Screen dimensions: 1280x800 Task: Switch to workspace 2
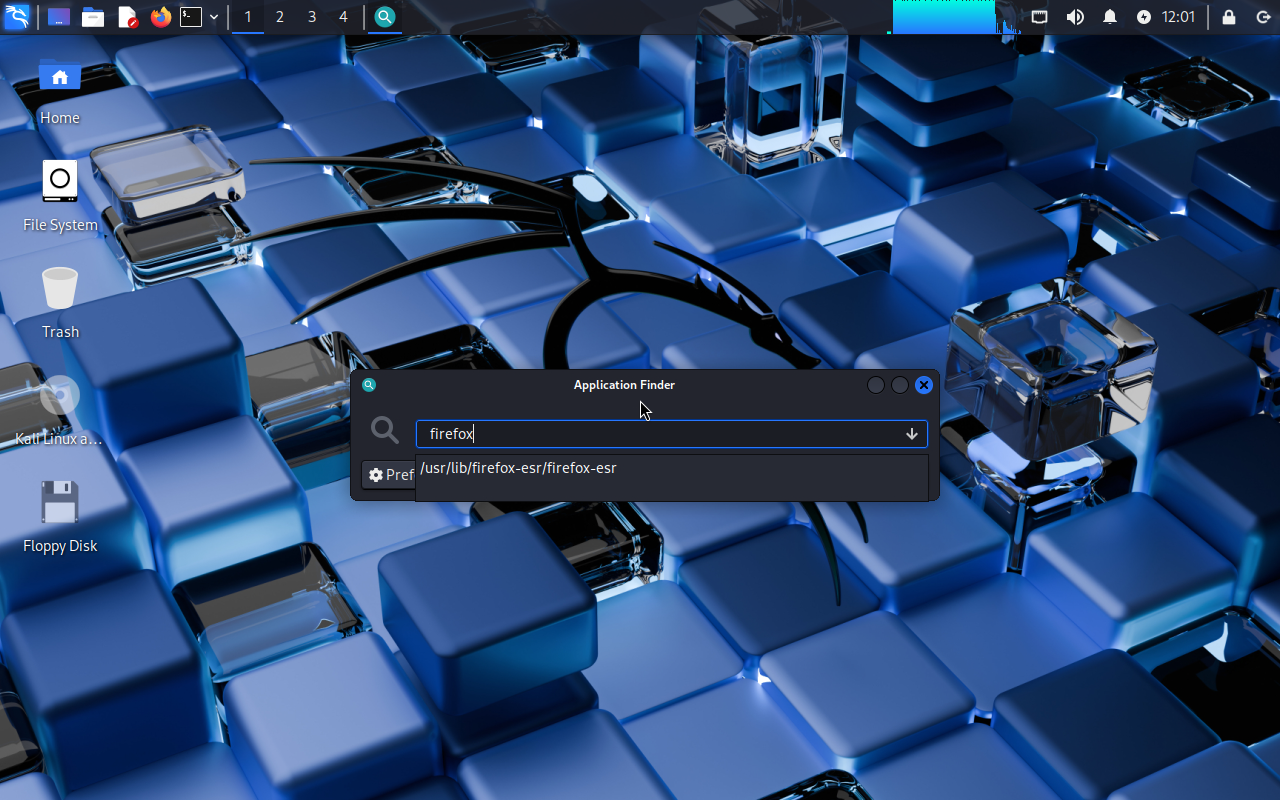coord(279,17)
